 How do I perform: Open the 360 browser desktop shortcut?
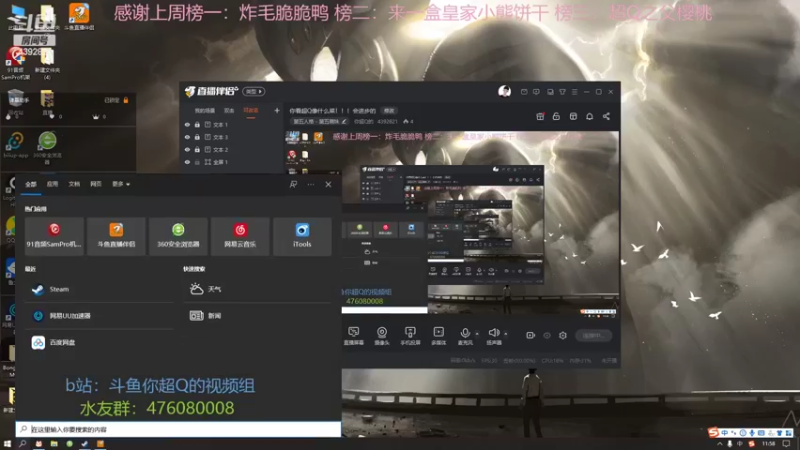pyautogui.click(x=47, y=145)
